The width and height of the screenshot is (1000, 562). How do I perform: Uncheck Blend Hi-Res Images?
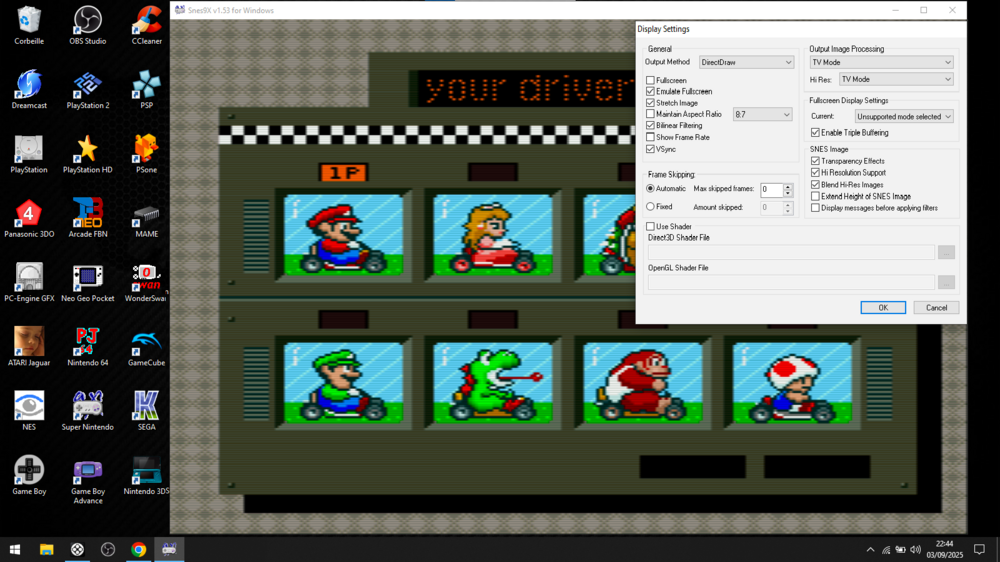coord(815,184)
